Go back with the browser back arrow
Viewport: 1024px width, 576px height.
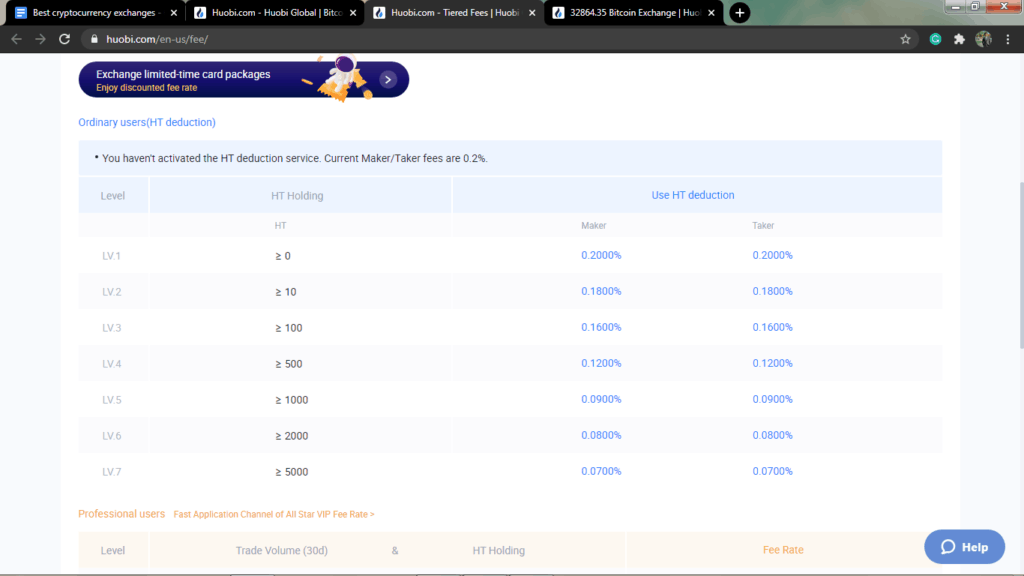(x=16, y=39)
